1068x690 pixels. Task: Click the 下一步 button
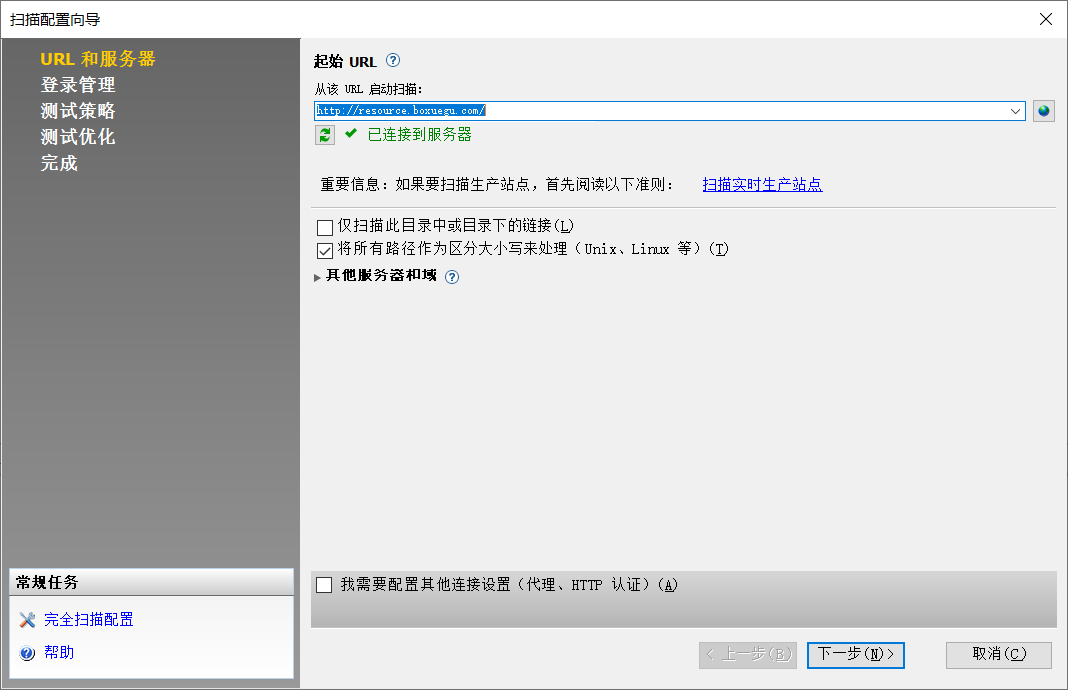point(855,655)
